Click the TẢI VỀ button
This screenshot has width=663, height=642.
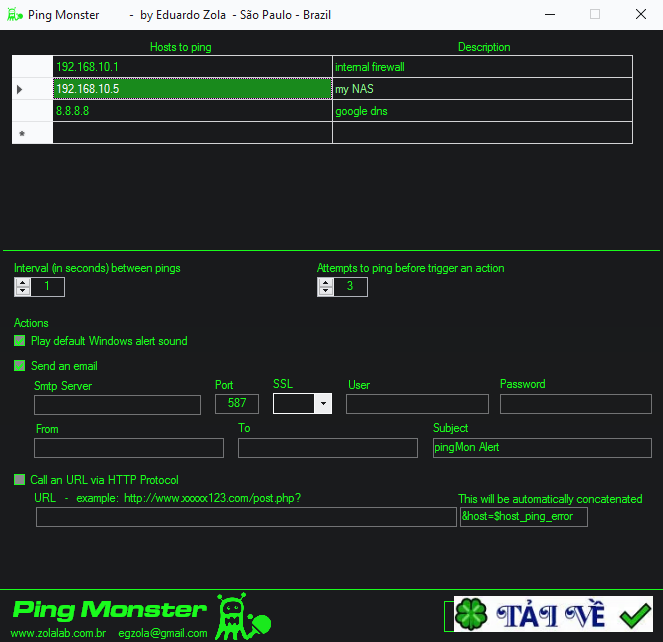(x=553, y=614)
